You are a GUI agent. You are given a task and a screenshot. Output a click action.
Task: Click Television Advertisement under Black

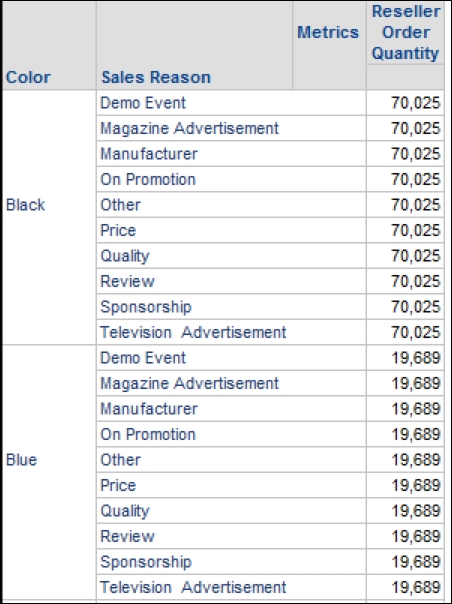point(193,332)
